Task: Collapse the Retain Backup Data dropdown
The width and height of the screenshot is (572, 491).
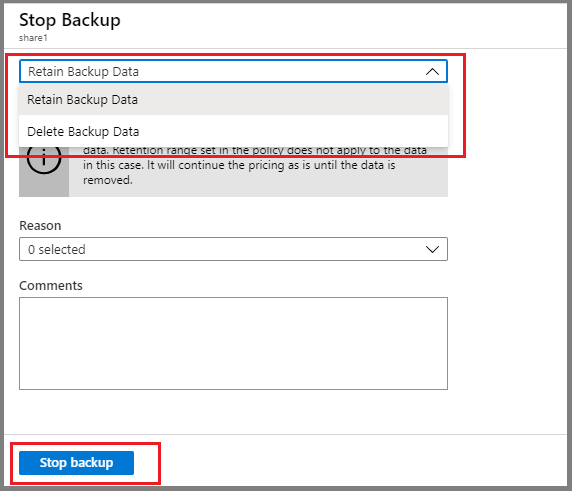Action: (233, 71)
